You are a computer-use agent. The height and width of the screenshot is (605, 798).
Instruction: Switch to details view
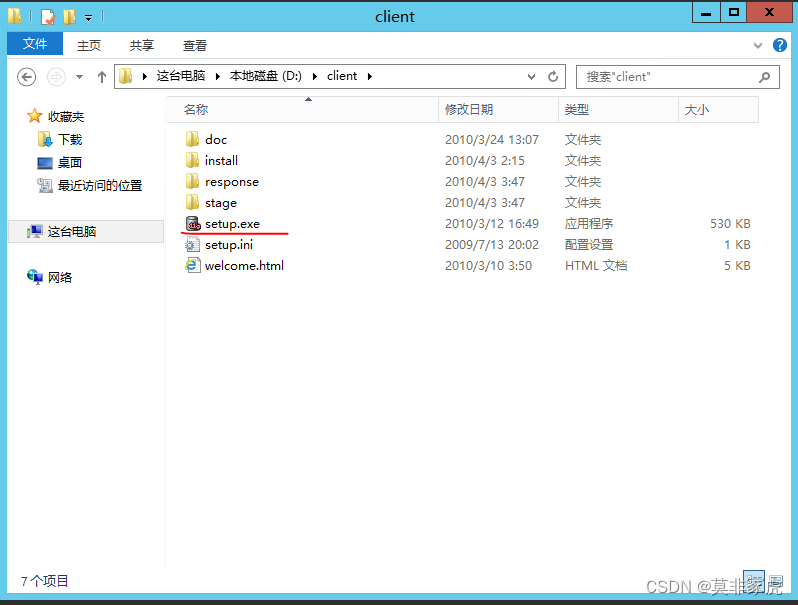pyautogui.click(x=754, y=581)
